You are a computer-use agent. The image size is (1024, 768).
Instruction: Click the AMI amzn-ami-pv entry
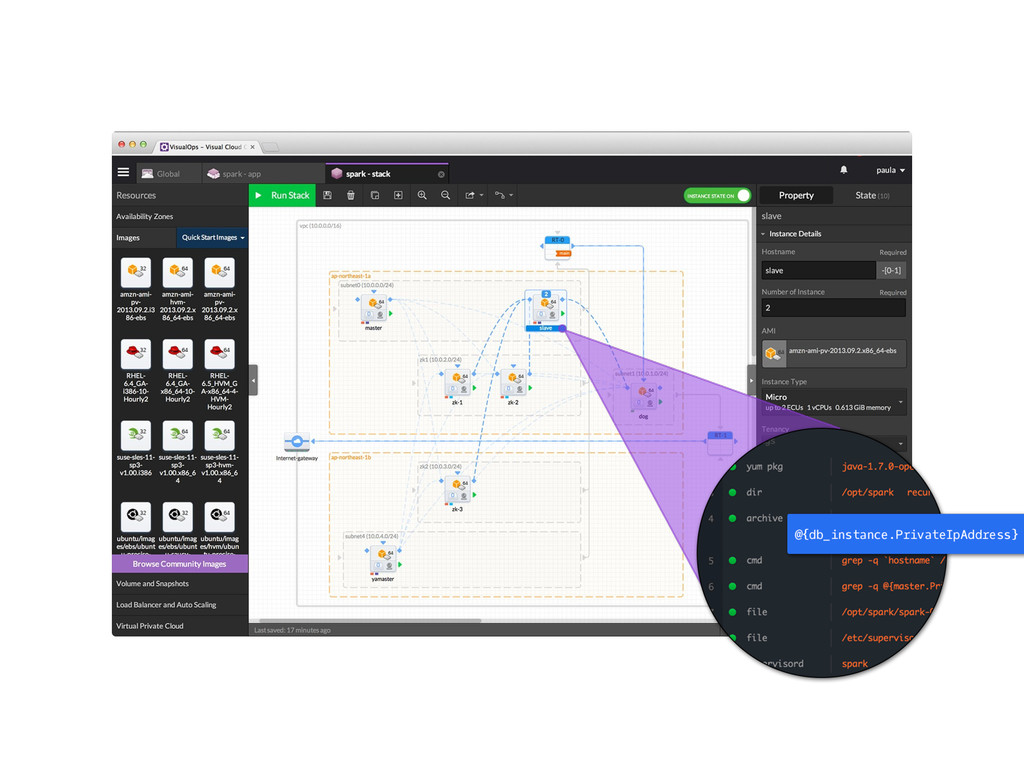pyautogui.click(x=833, y=353)
